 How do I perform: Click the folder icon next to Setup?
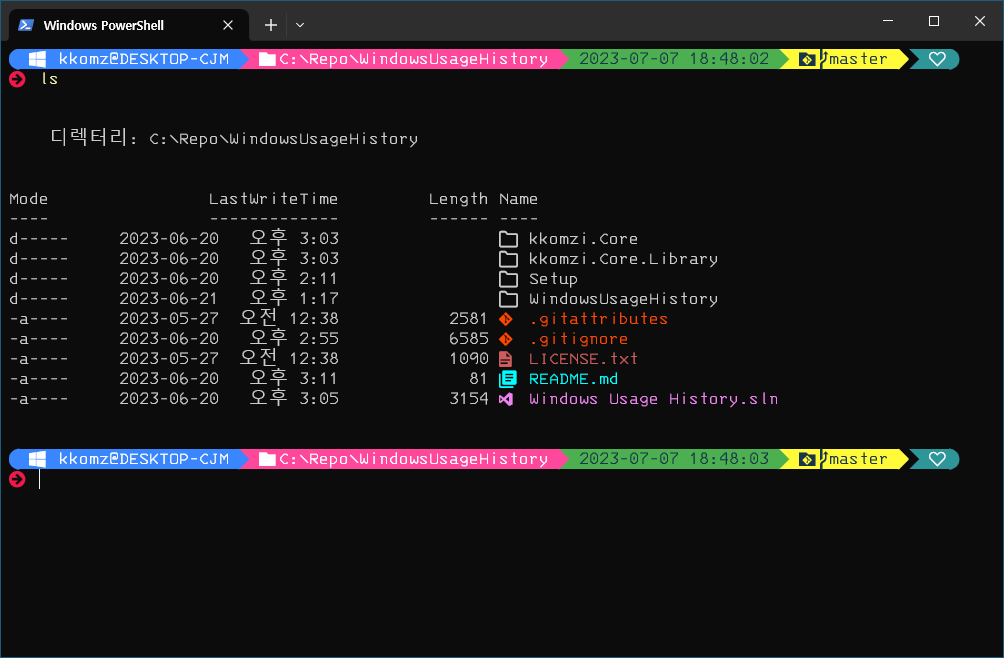point(508,279)
